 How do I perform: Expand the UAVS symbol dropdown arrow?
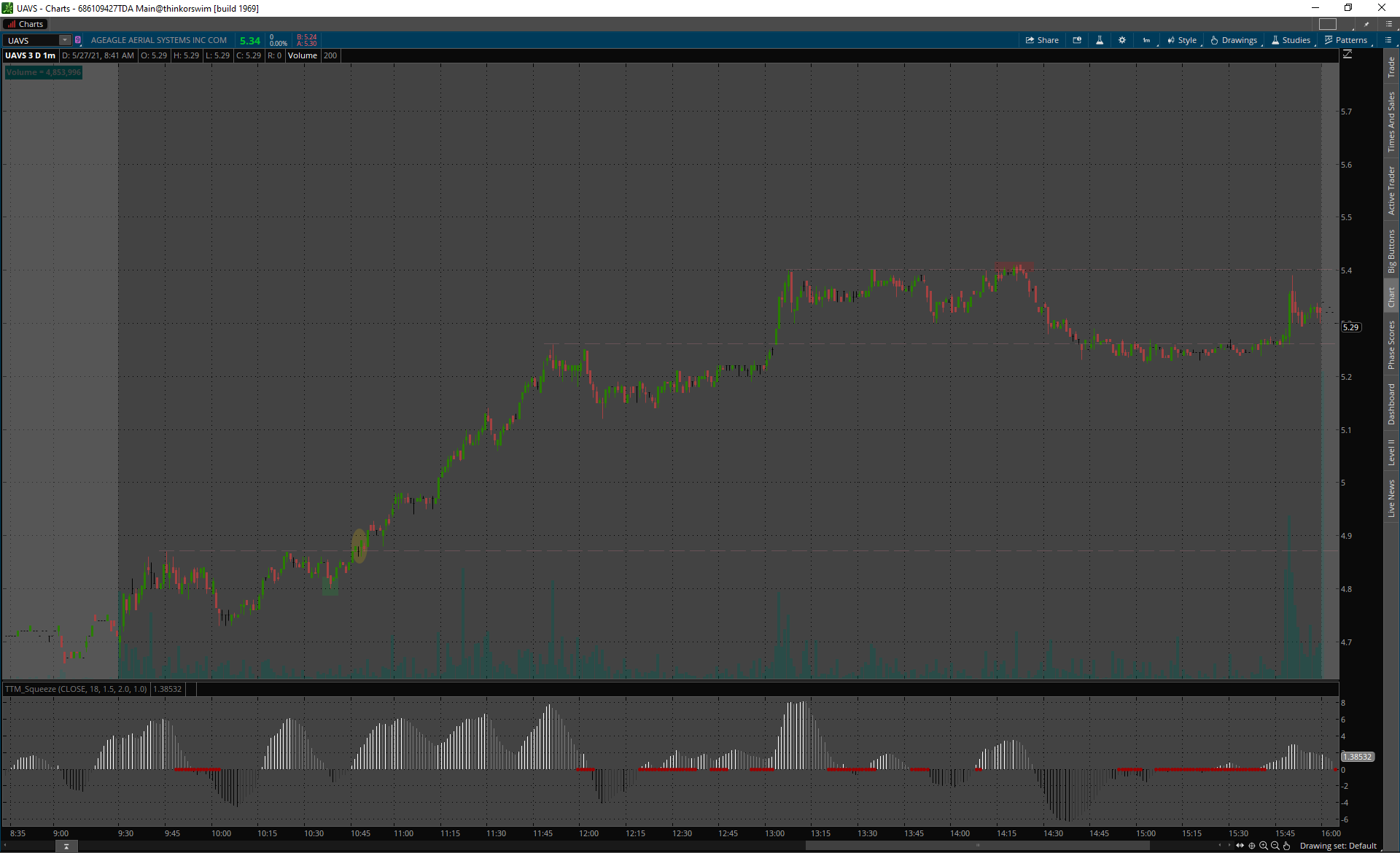(65, 40)
